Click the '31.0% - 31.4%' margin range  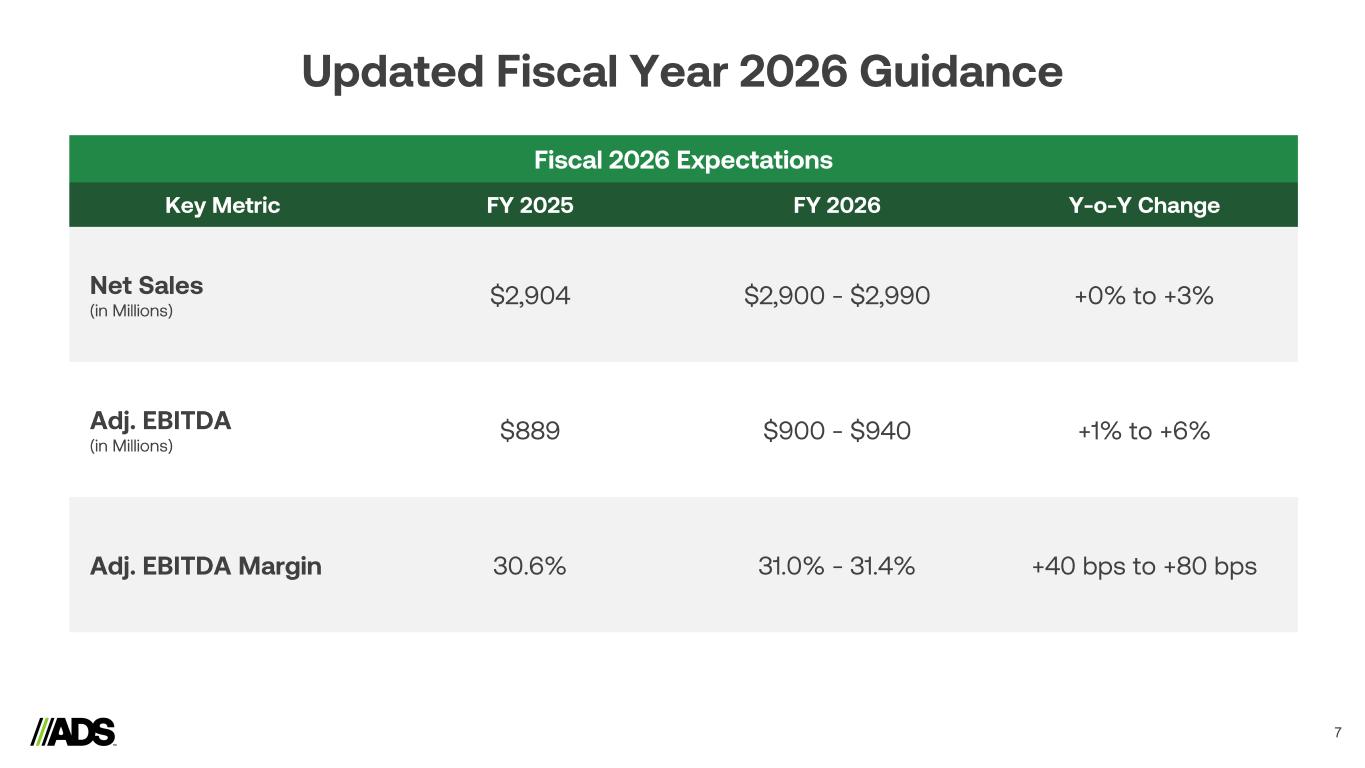pos(837,566)
